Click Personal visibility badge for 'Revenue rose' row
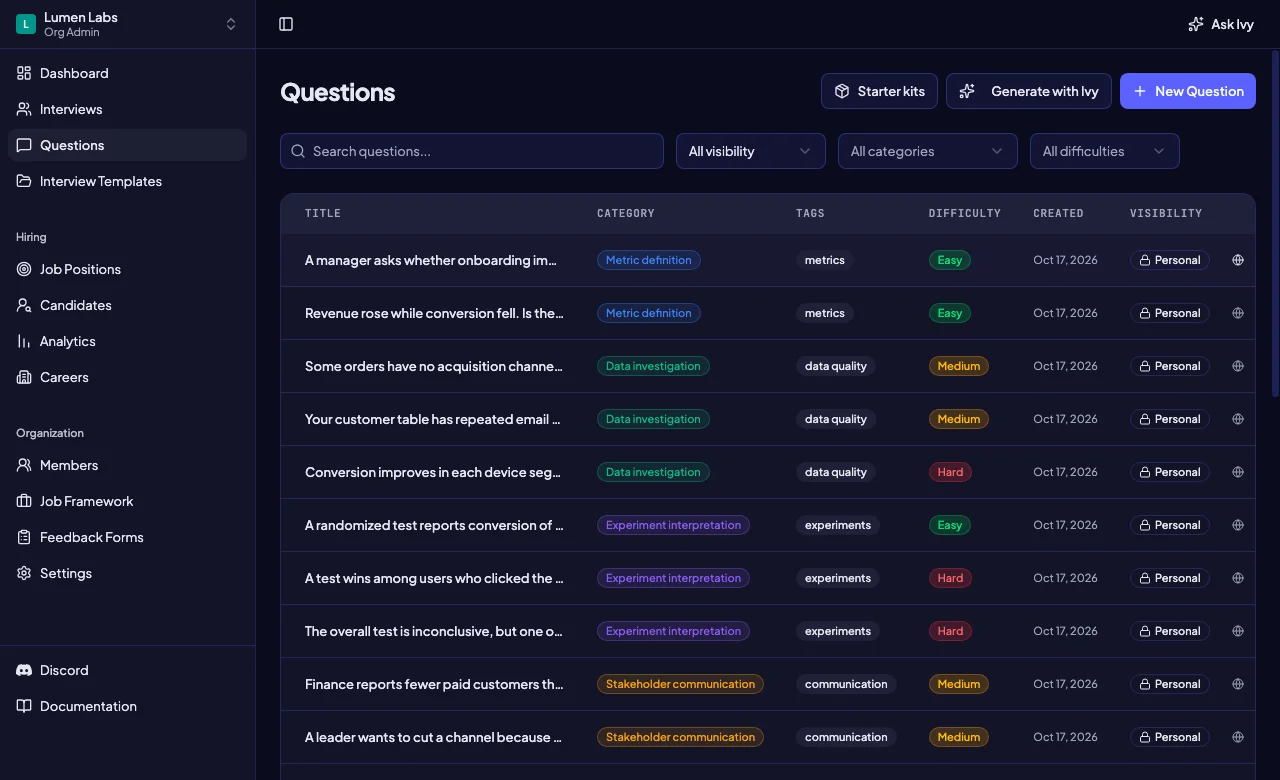 (1170, 313)
